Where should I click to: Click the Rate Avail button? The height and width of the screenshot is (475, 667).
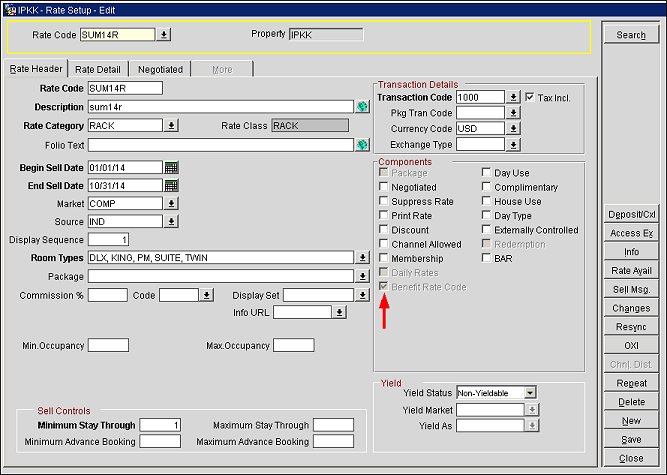[631, 270]
